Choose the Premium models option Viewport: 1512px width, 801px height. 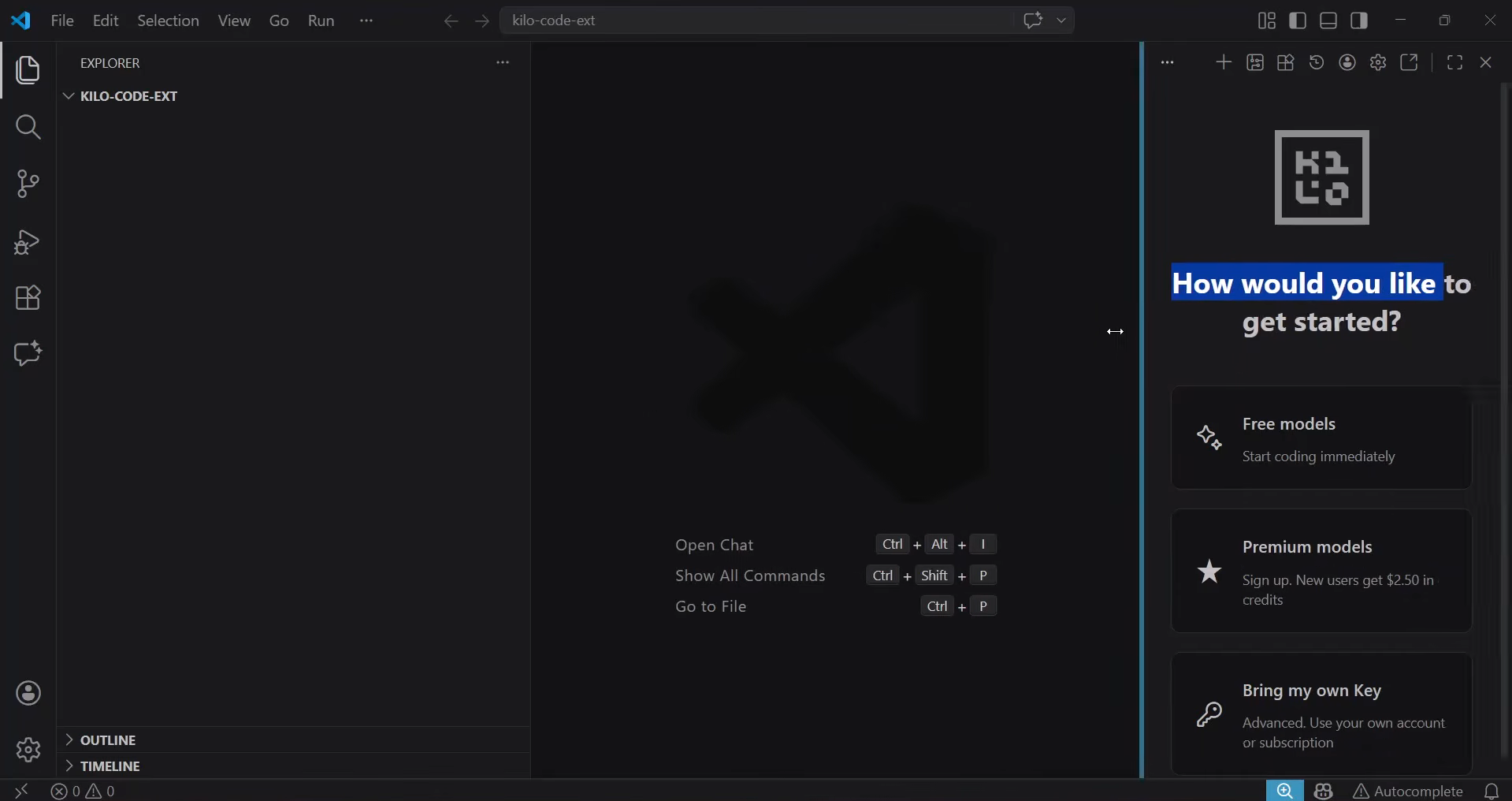tap(1321, 571)
